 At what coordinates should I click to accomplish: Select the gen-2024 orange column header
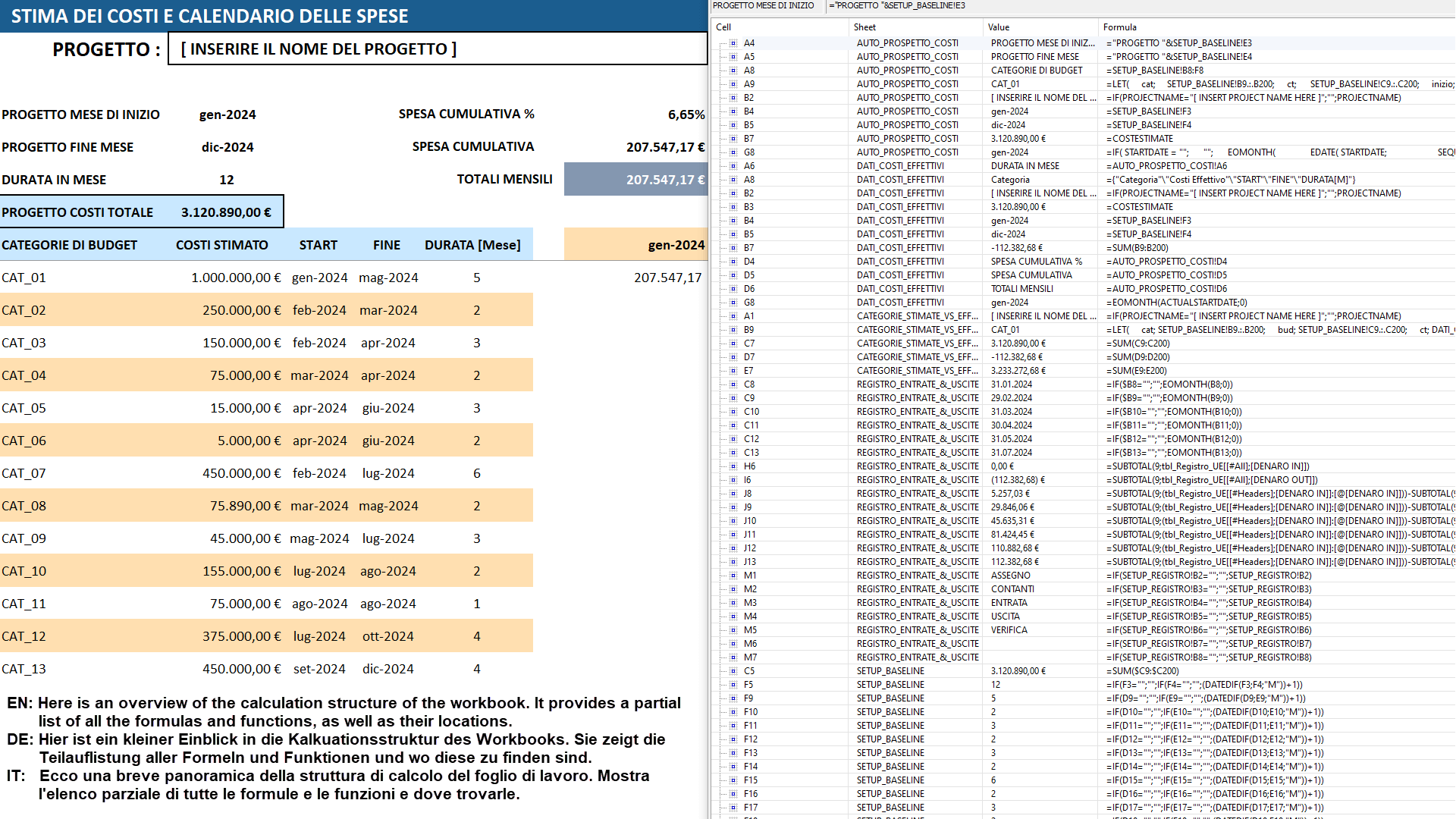pyautogui.click(x=675, y=244)
